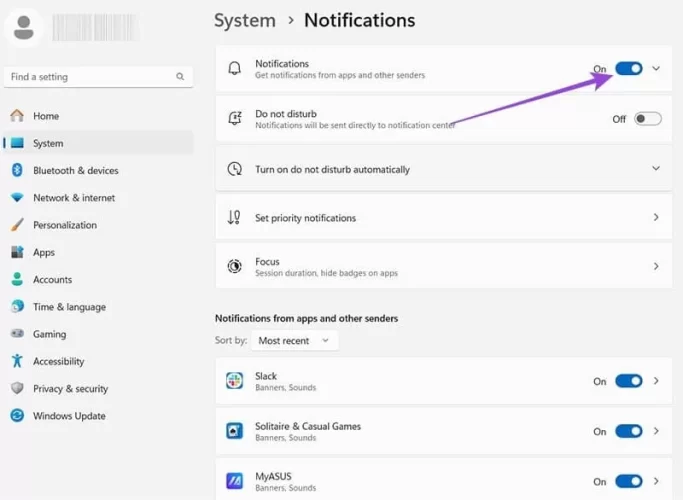
Task: Turn off the main Notifications toggle
Action: point(628,69)
